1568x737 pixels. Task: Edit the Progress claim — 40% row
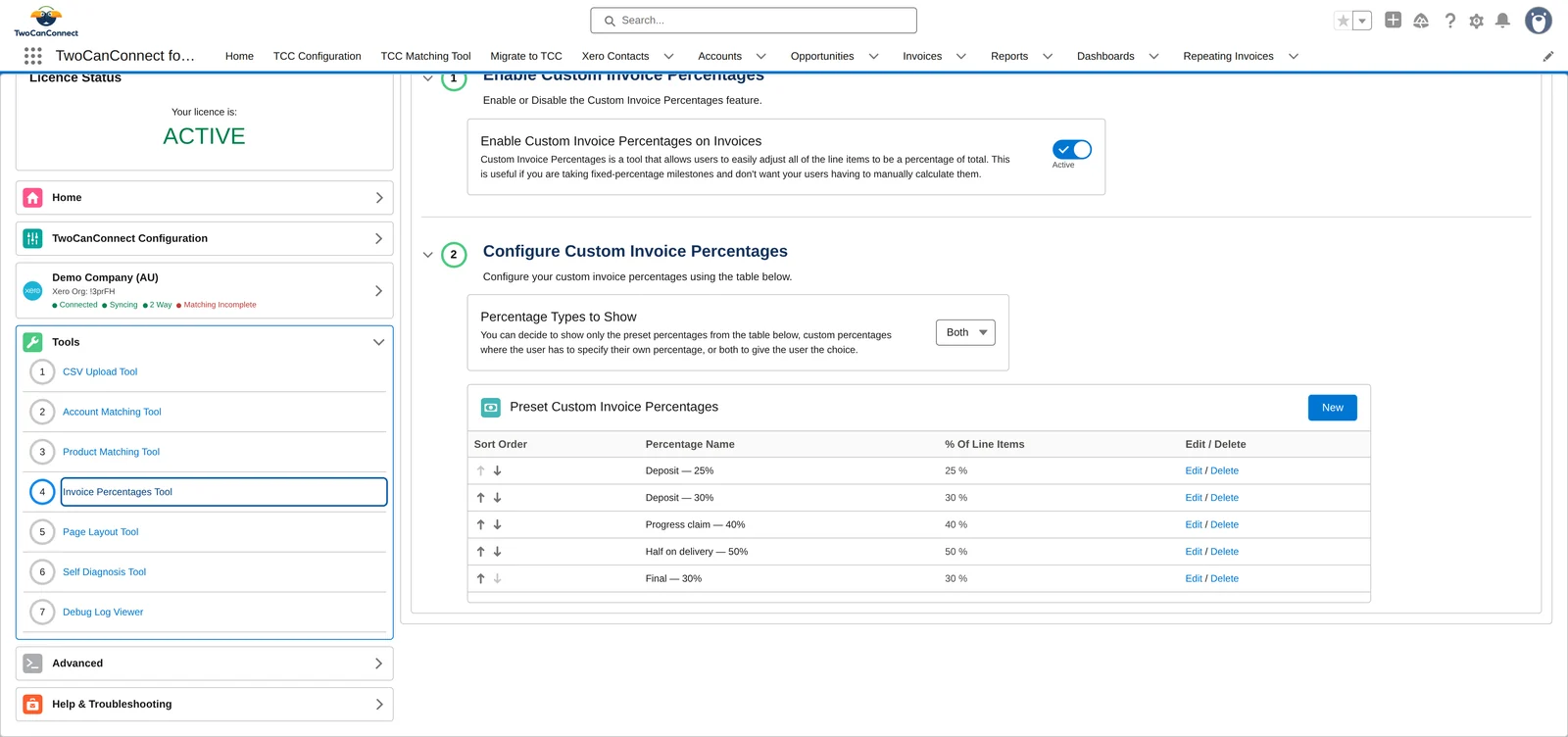point(1194,525)
